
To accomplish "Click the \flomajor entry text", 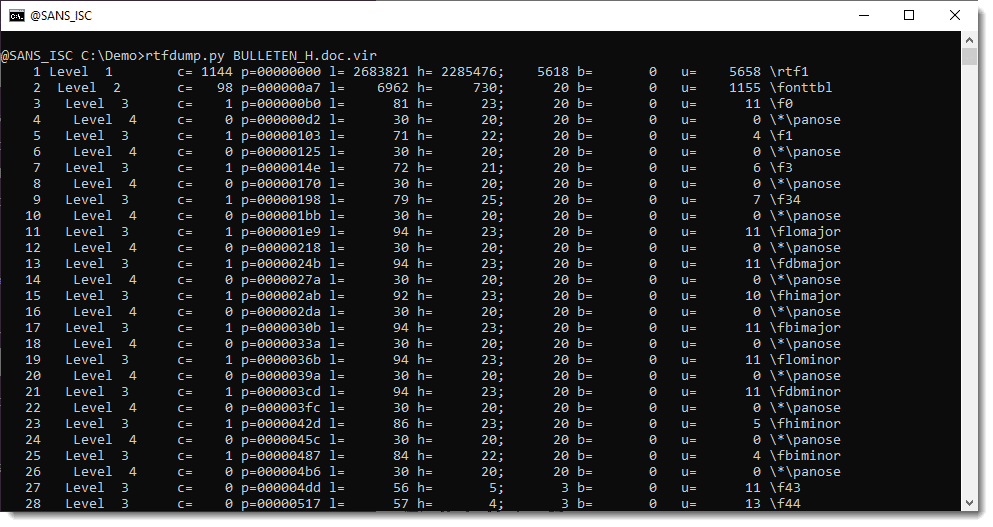I will tap(805, 232).
